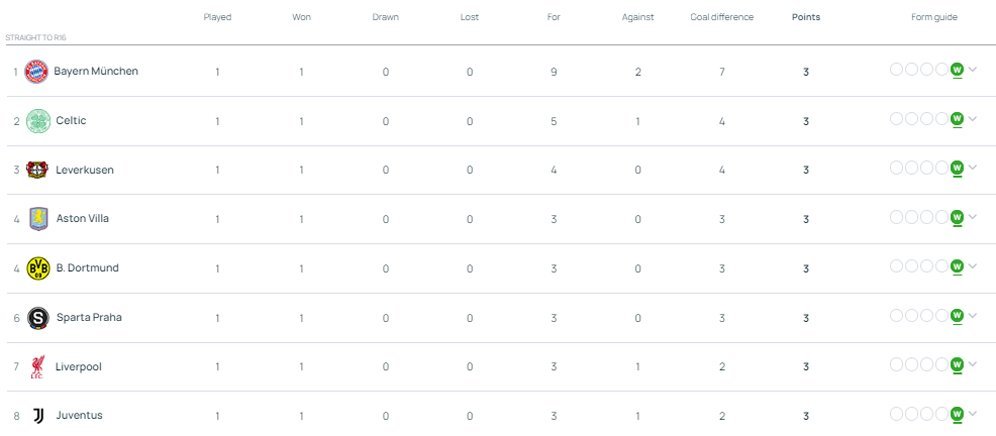996x436 pixels.
Task: Click the Juventus club crest
Action: click(x=38, y=415)
